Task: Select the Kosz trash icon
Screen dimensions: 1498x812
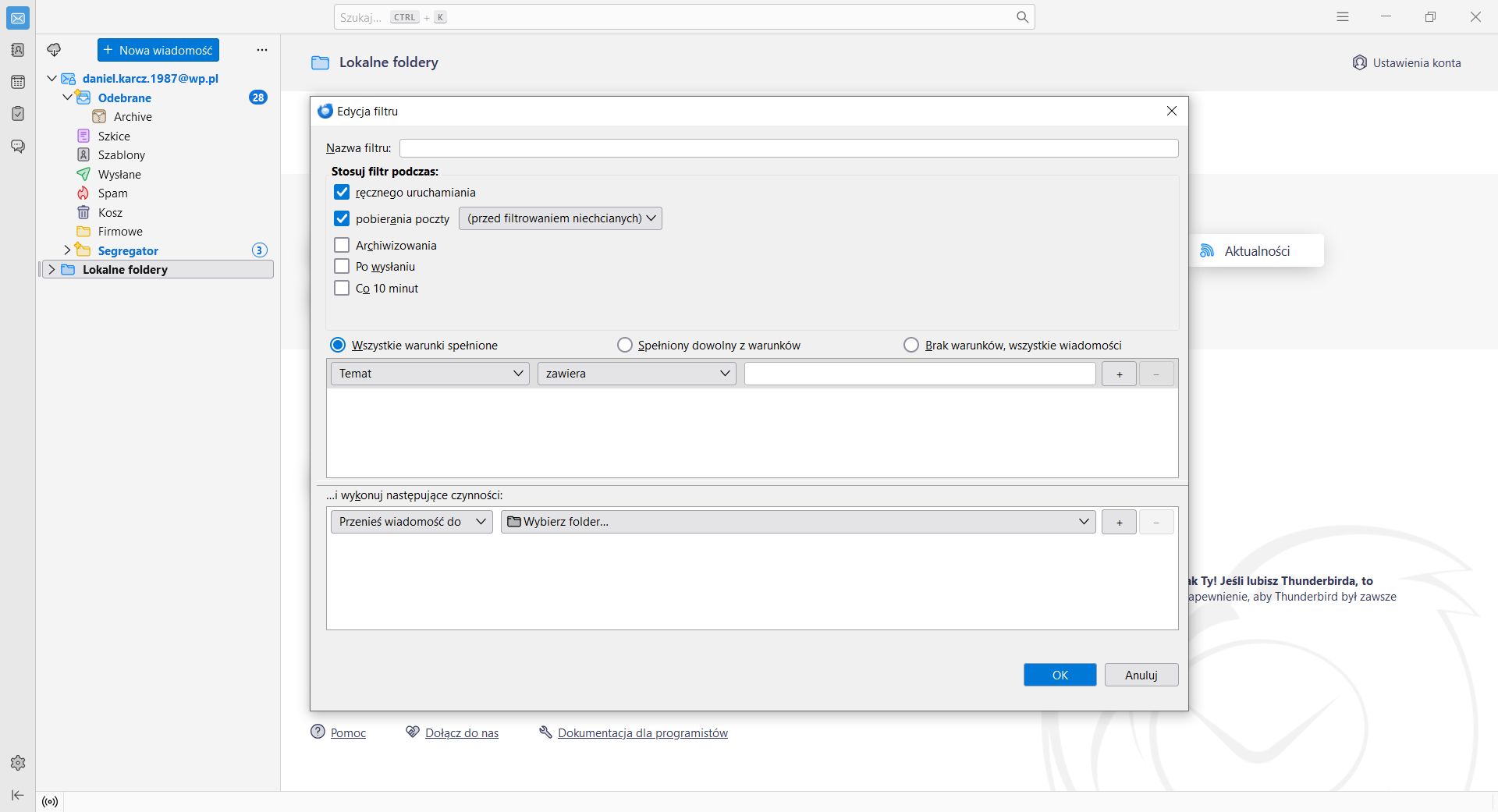Action: point(83,212)
